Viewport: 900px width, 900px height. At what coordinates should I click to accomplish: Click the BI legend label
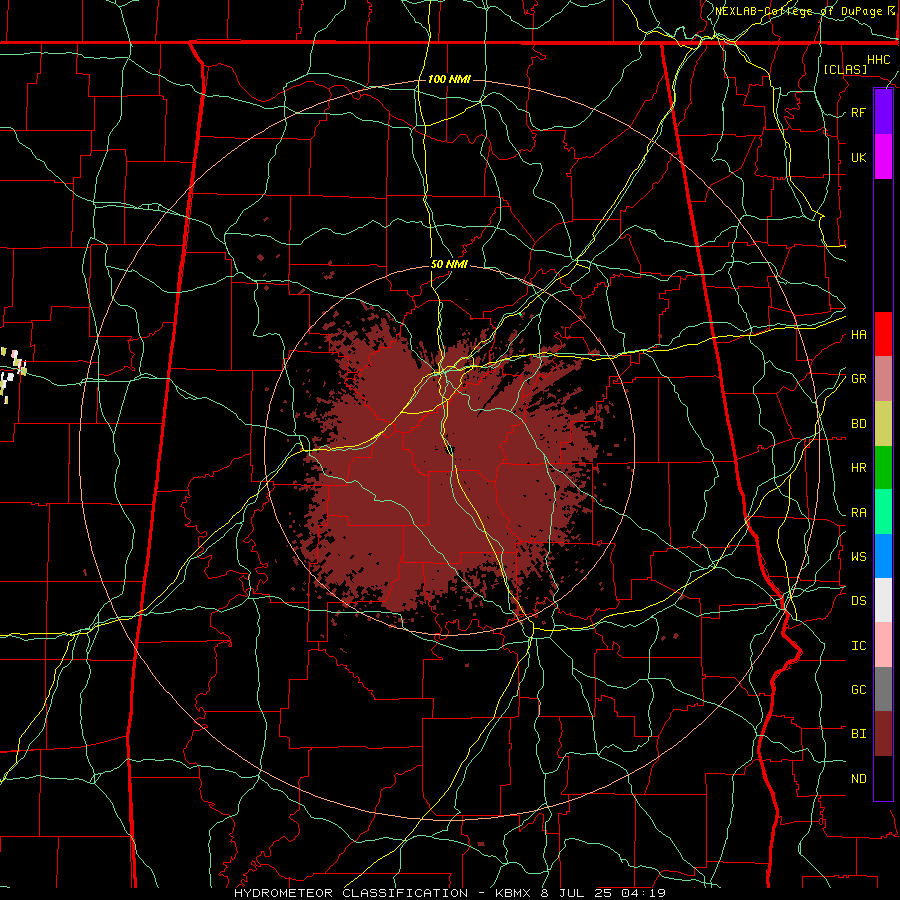[858, 734]
